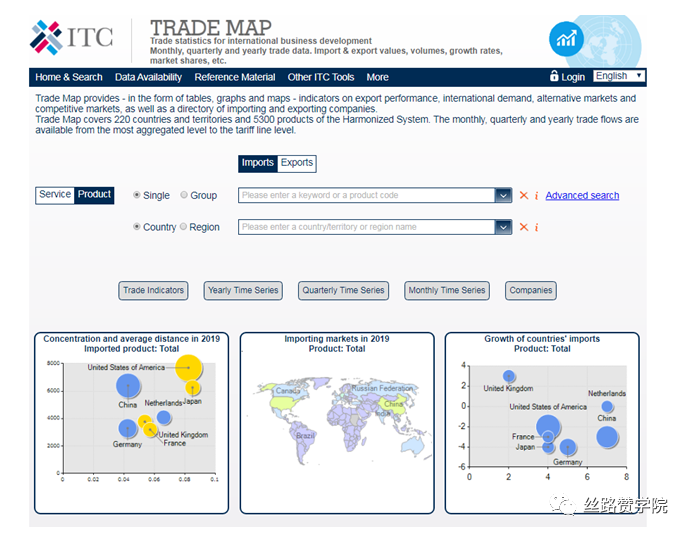This screenshot has height=536, width=690.
Task: Open Home & Search menu
Action: (x=69, y=77)
